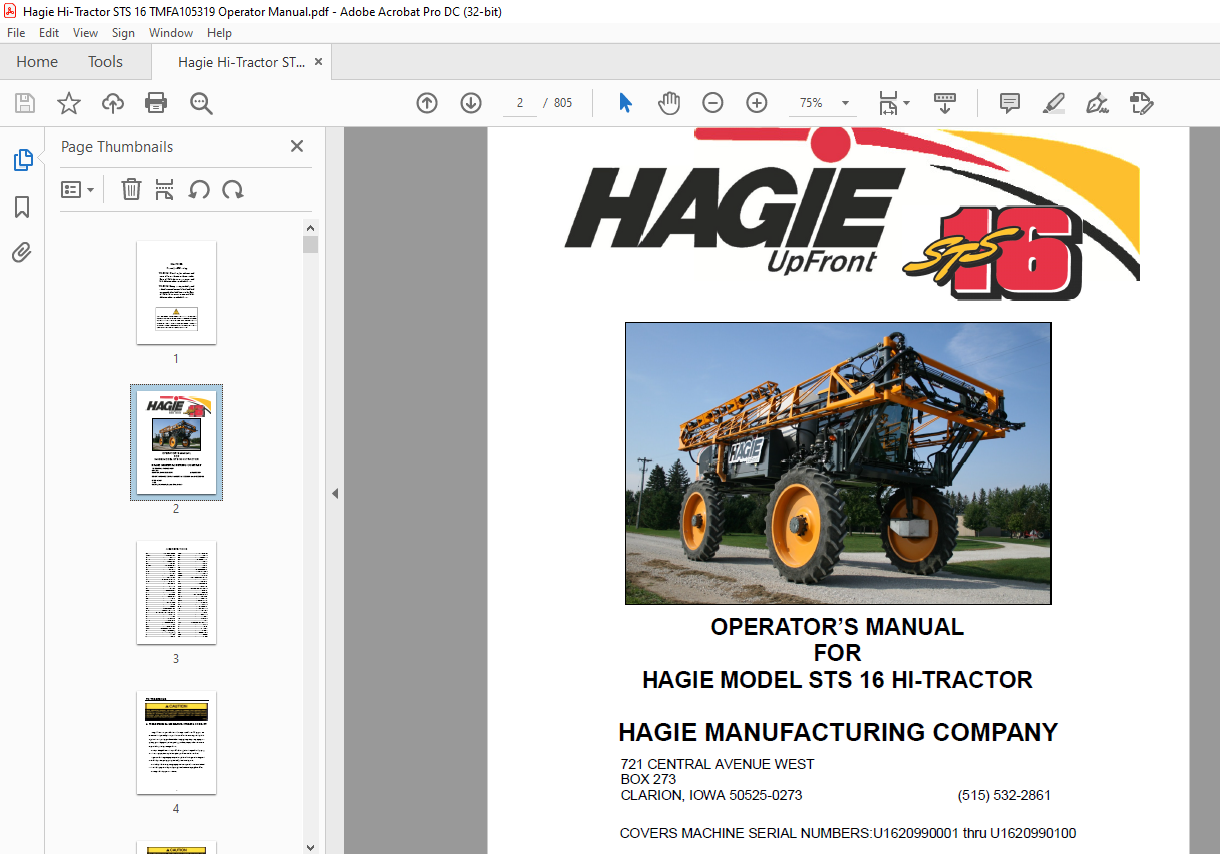Click "721 CENTRAL AVENUE WEST" address line
1220x854 pixels.
717,764
